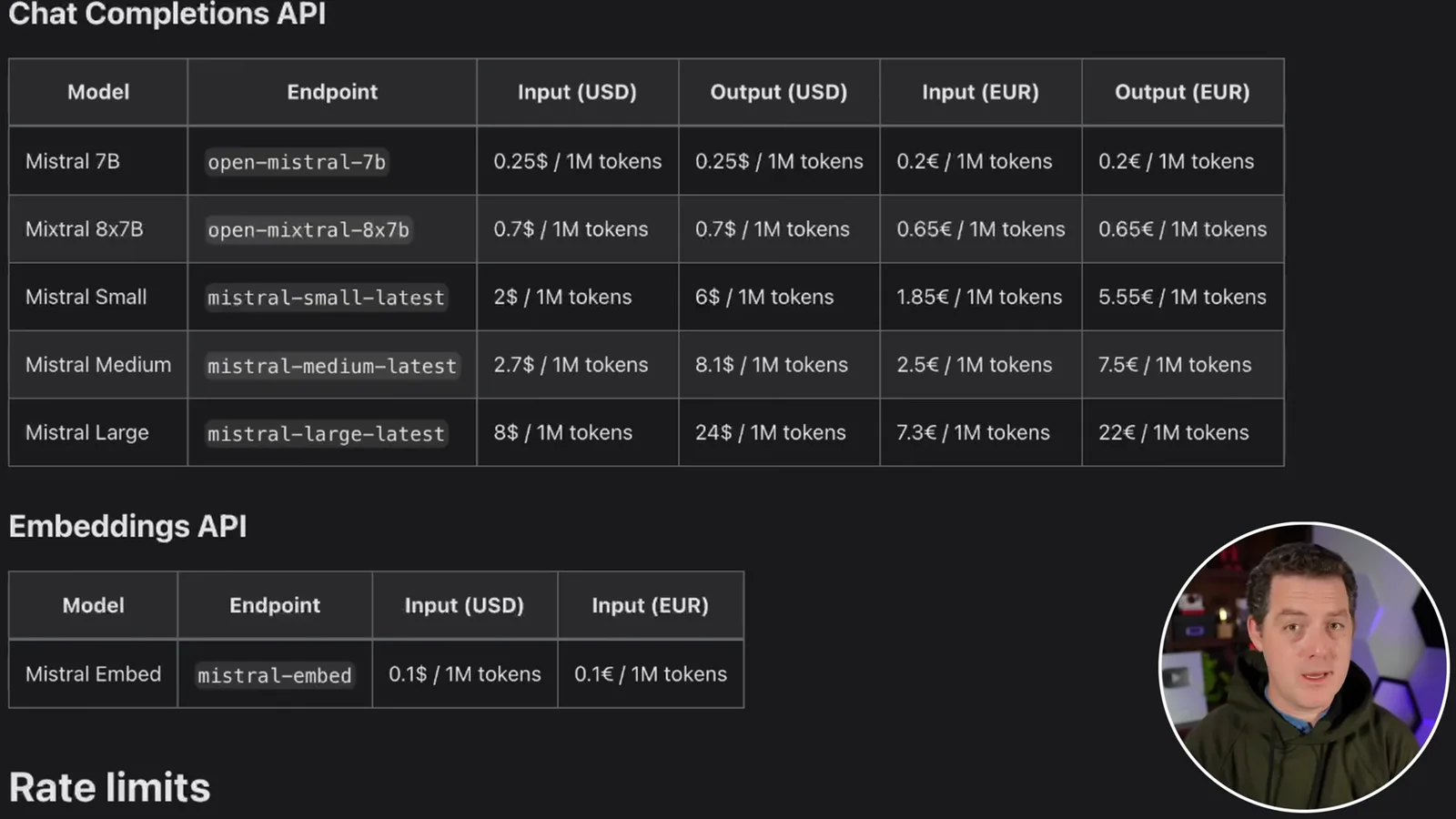
Task: Select the "24$ / 1M tokens" price
Action: tap(771, 432)
